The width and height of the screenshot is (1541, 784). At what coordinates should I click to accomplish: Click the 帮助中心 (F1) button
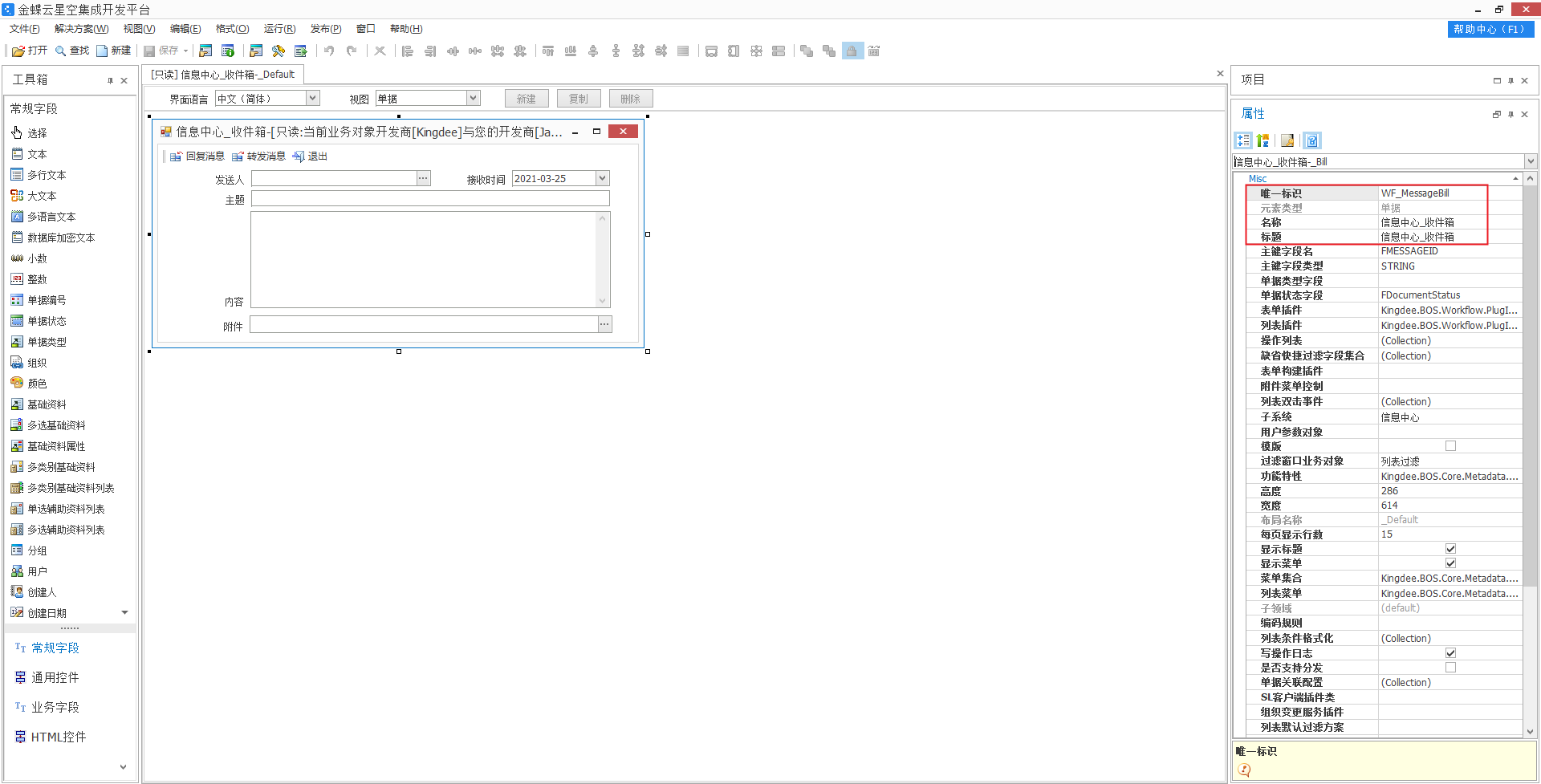tap(1490, 29)
